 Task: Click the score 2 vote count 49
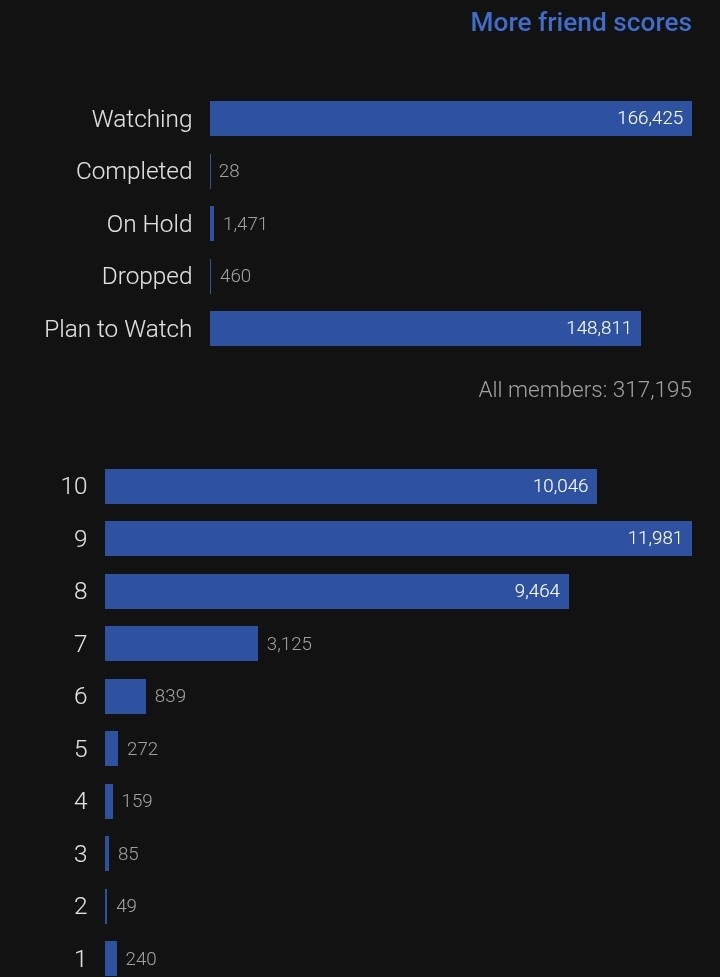coord(126,906)
